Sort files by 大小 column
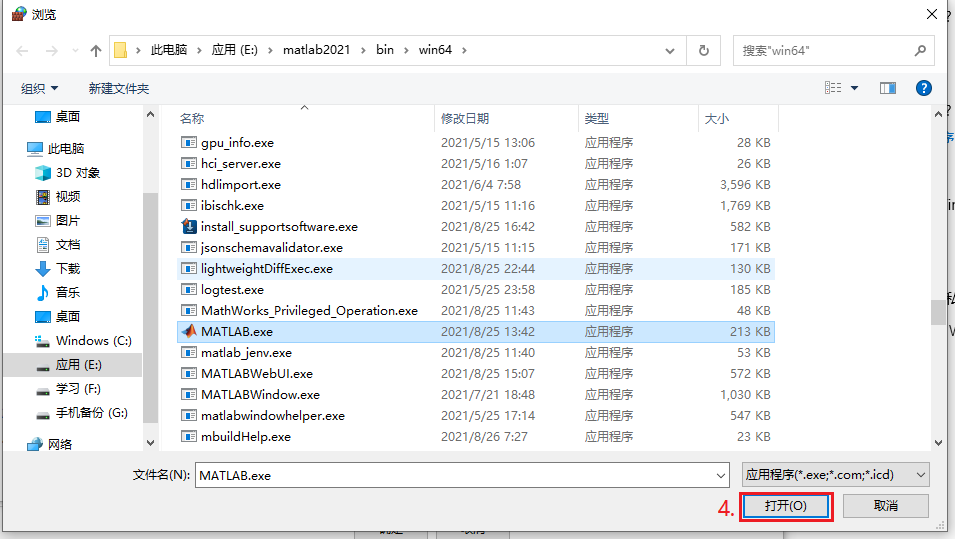Viewport: 955px width, 539px height. [x=716, y=119]
